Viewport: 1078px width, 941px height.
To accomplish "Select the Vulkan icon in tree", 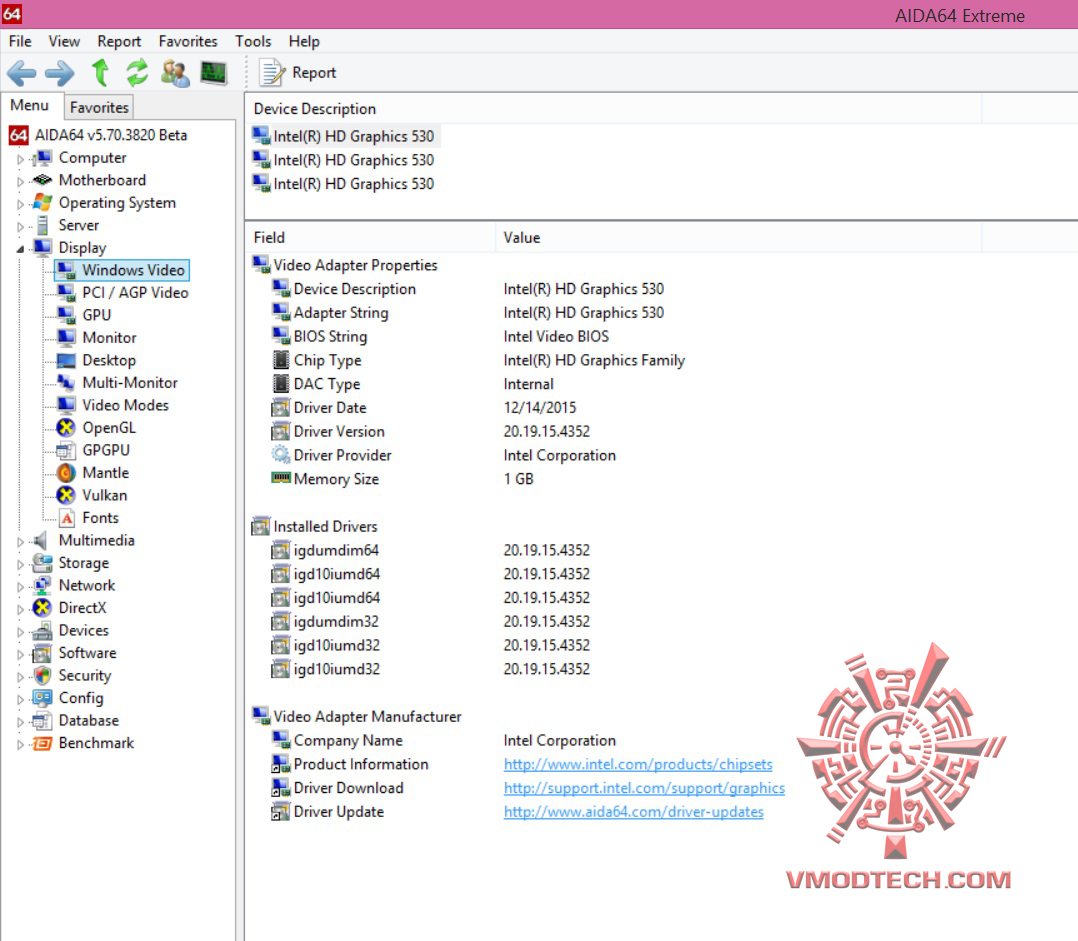I will tap(67, 495).
